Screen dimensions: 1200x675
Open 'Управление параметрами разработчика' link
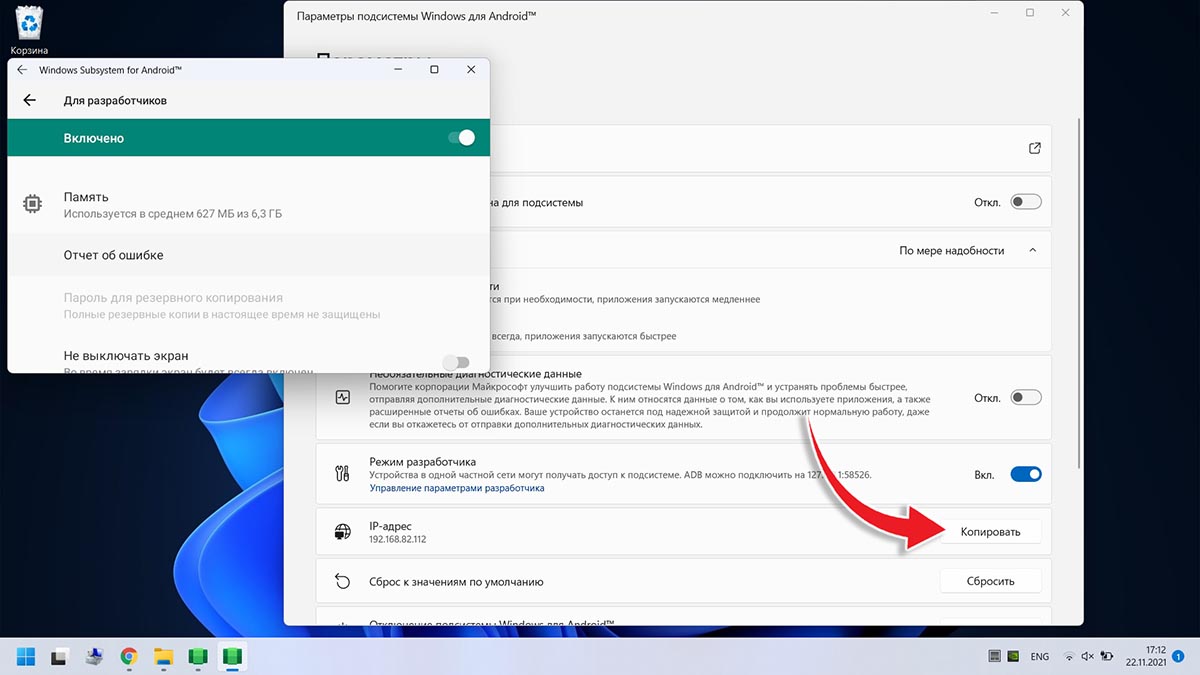(x=457, y=488)
